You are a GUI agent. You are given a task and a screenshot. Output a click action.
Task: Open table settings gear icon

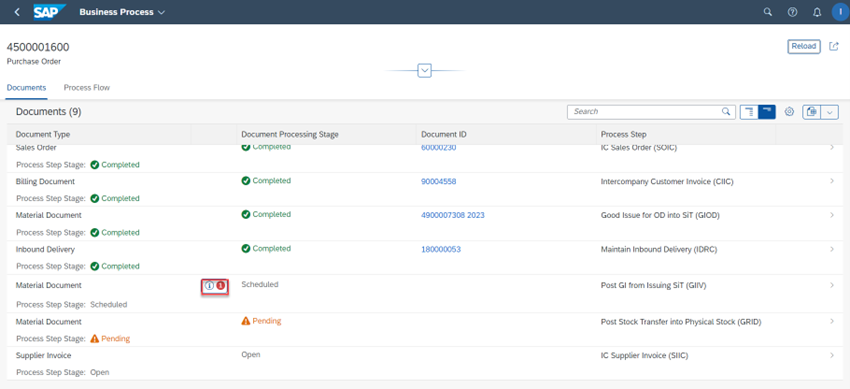coord(789,112)
